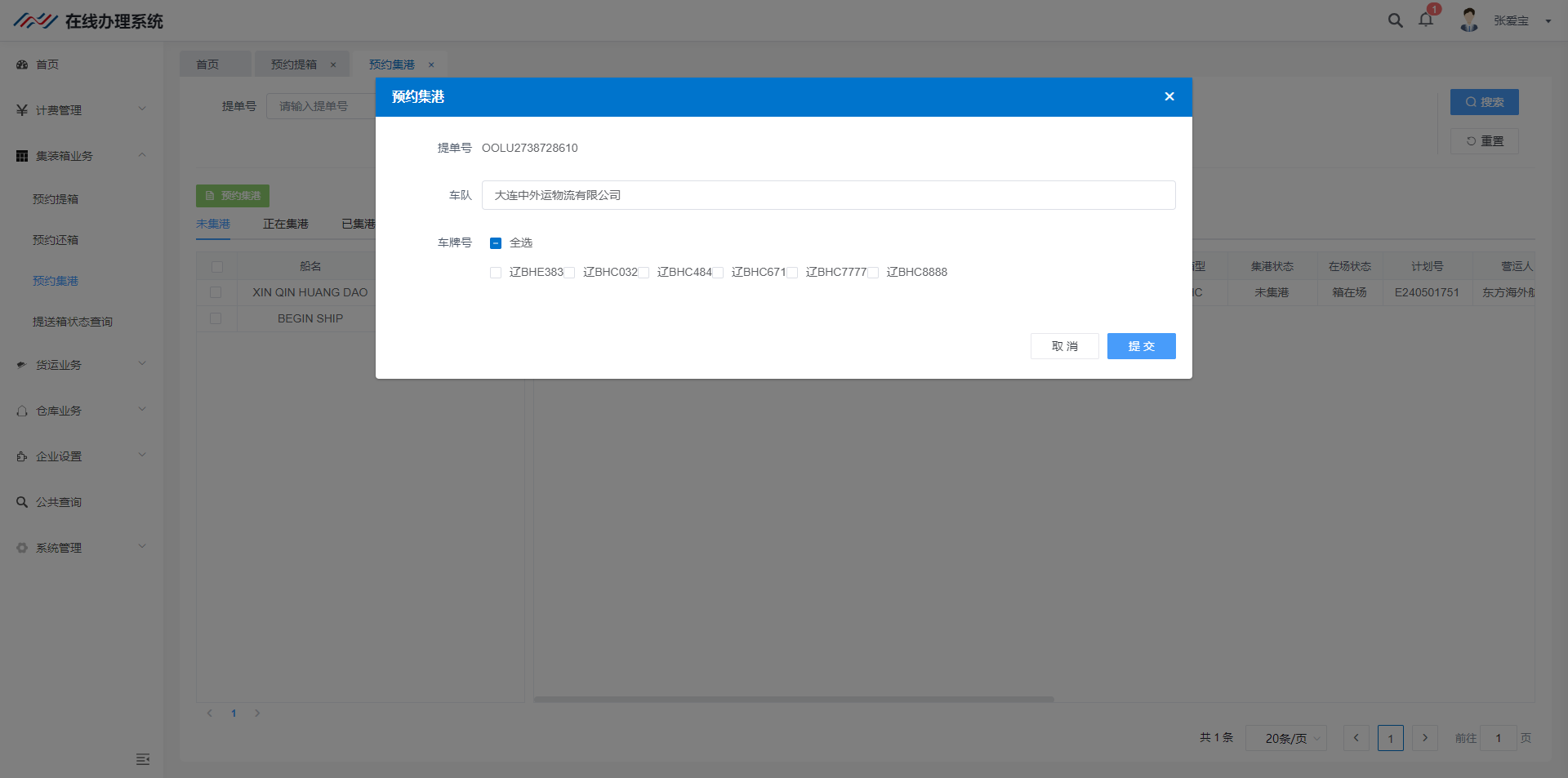Image resolution: width=1568 pixels, height=778 pixels.
Task: Select 预约还箱 in the sidebar
Action: click(x=56, y=240)
